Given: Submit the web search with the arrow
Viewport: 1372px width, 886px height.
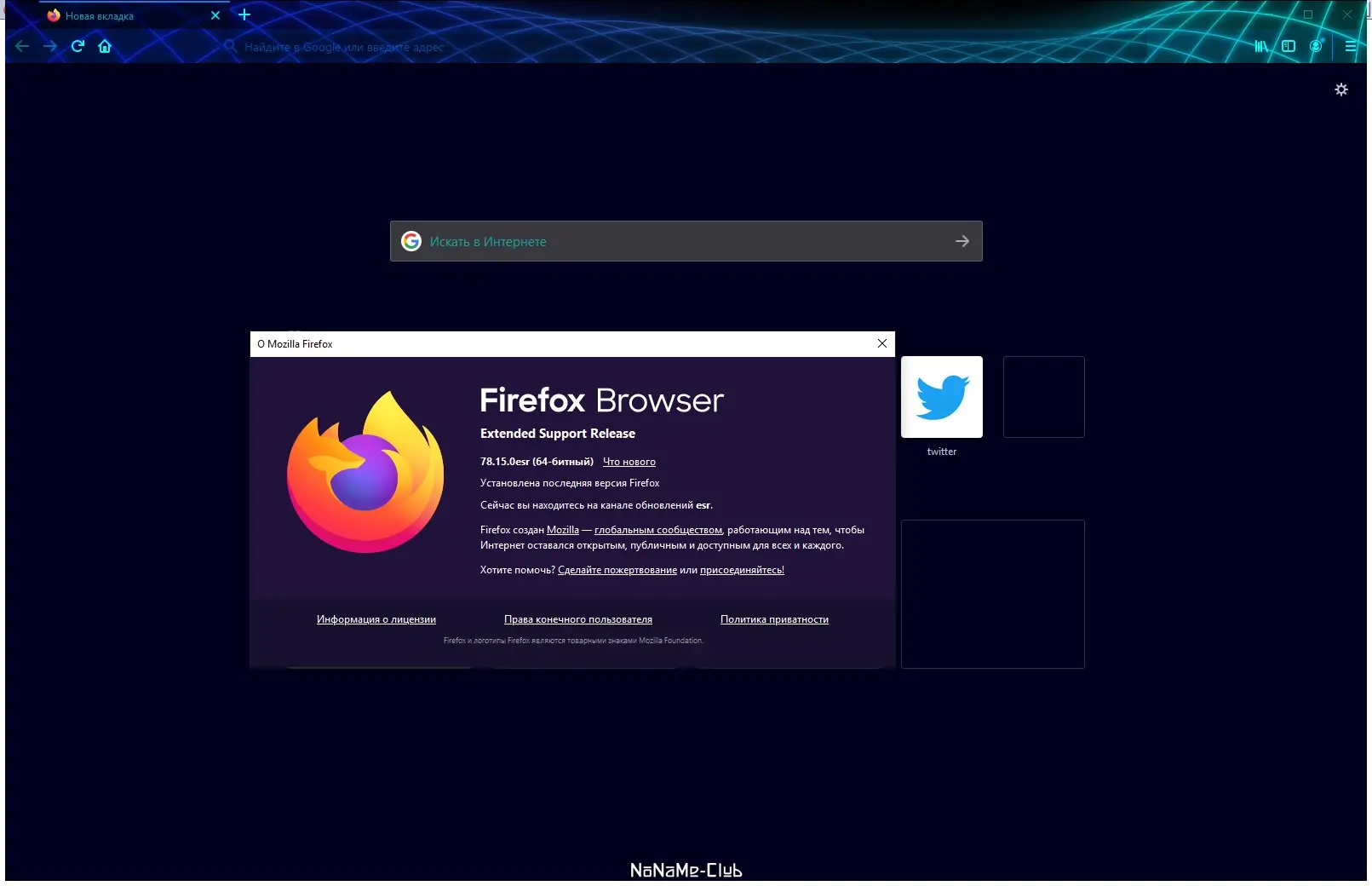Looking at the screenshot, I should [x=962, y=241].
